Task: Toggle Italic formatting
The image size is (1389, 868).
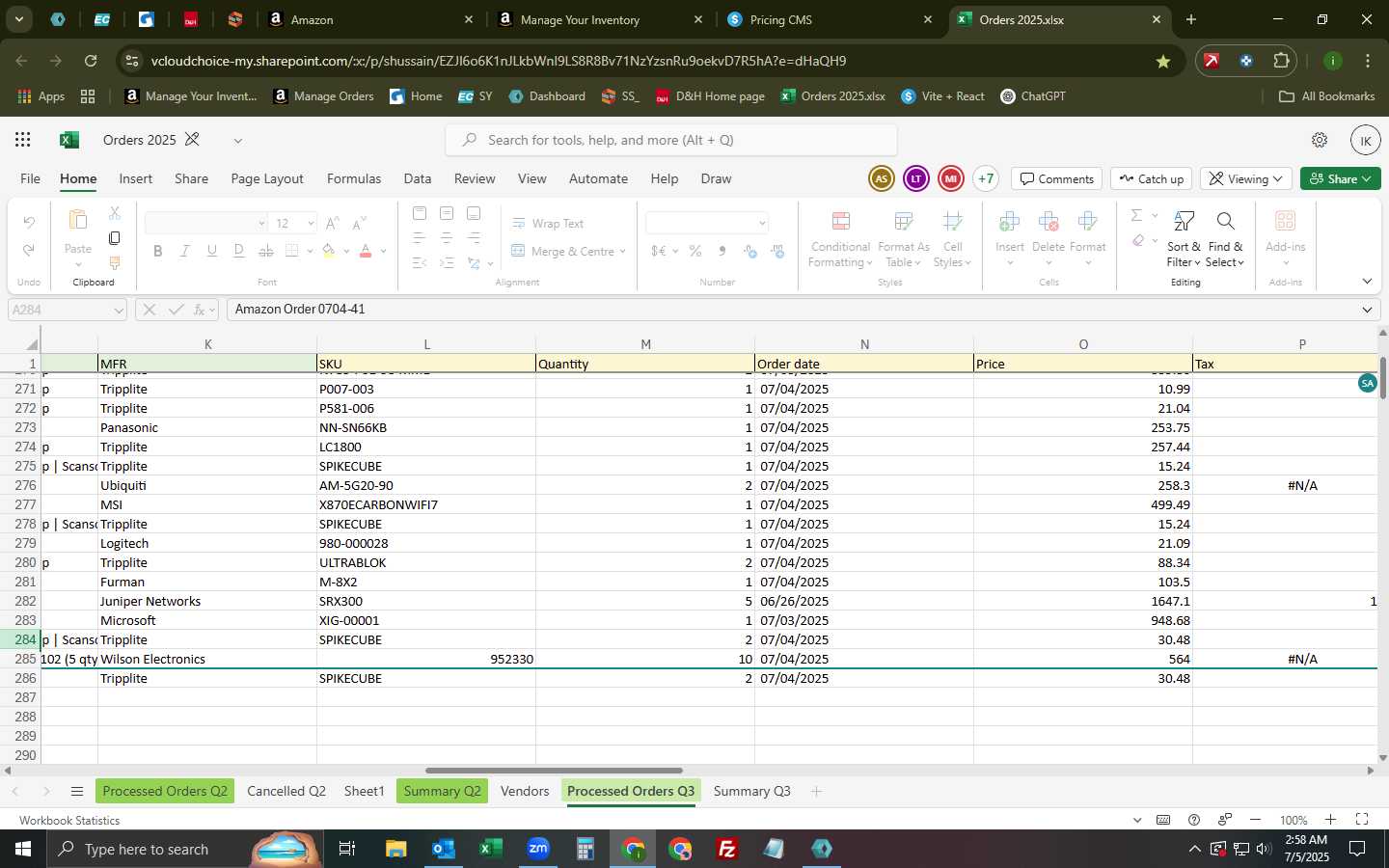Action: pos(185,251)
